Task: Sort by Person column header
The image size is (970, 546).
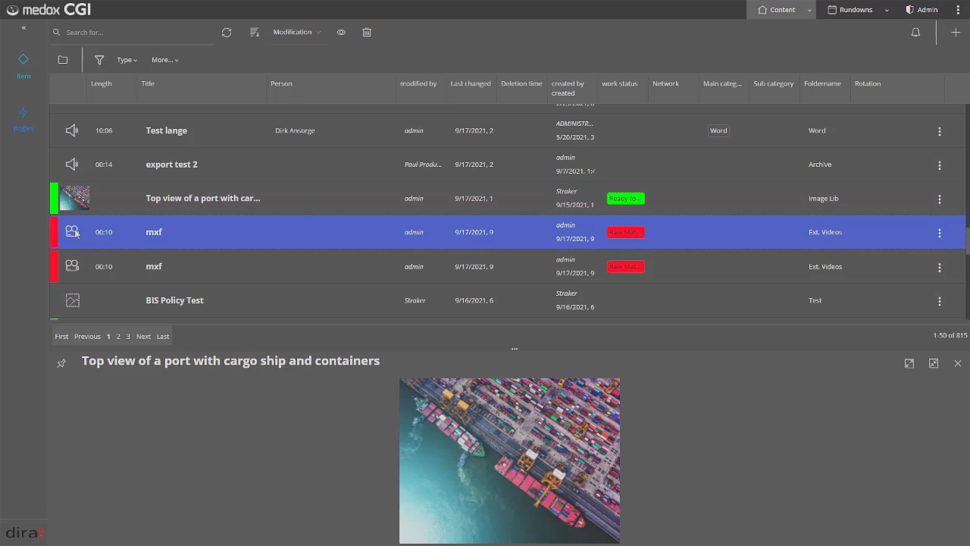Action: 281,83
